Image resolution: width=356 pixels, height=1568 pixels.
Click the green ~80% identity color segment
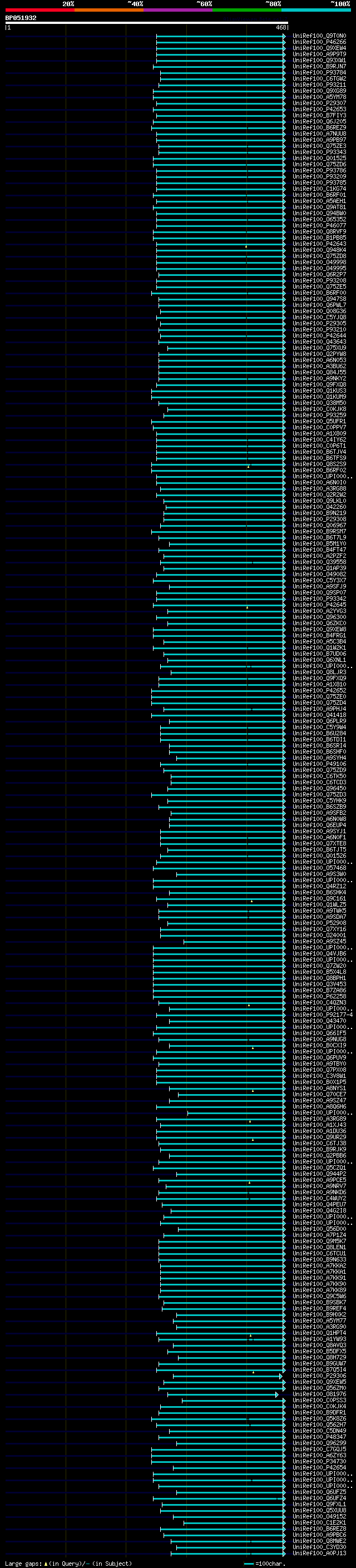click(247, 10)
